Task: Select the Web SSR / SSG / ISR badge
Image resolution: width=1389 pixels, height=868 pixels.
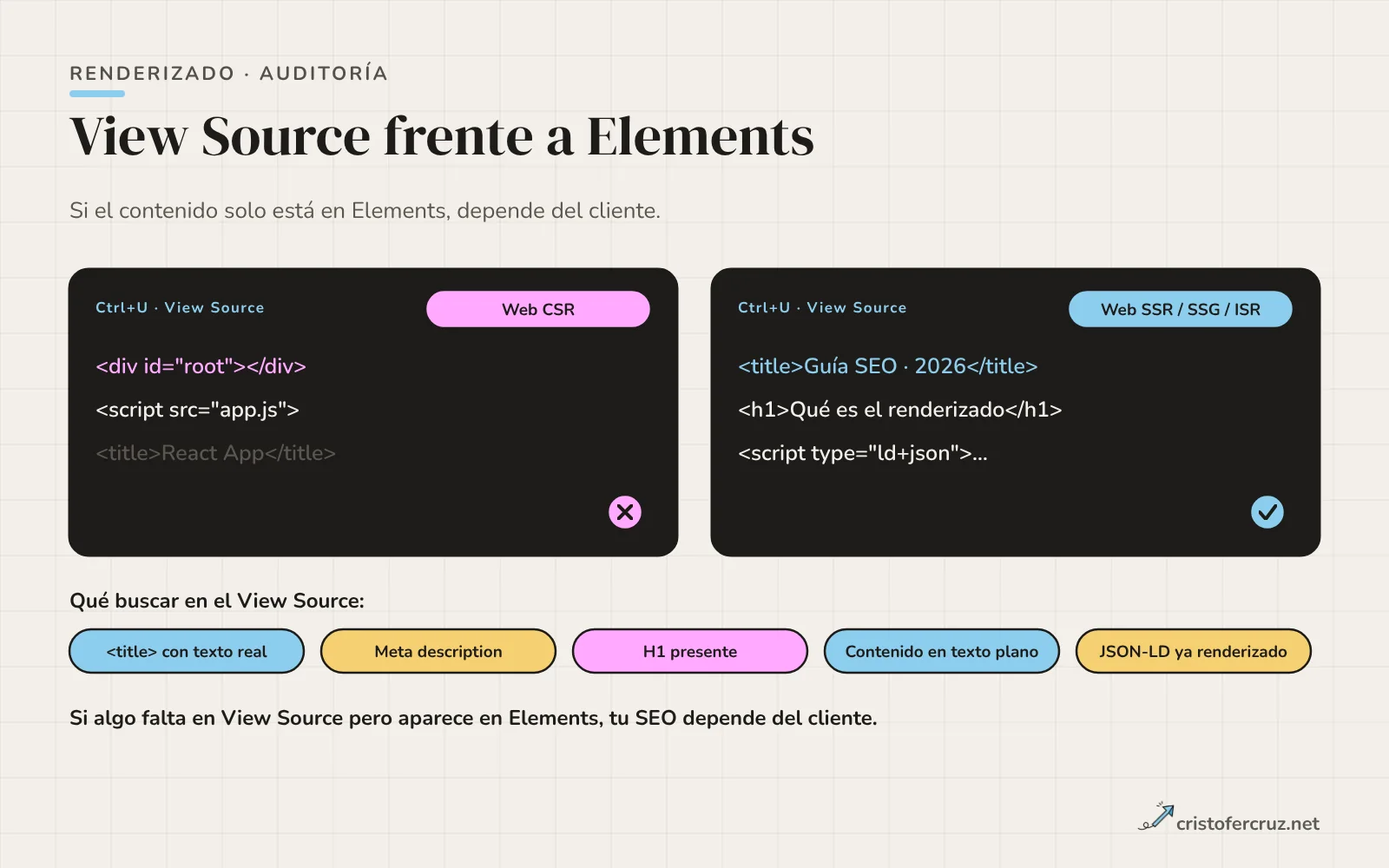Action: [1181, 309]
